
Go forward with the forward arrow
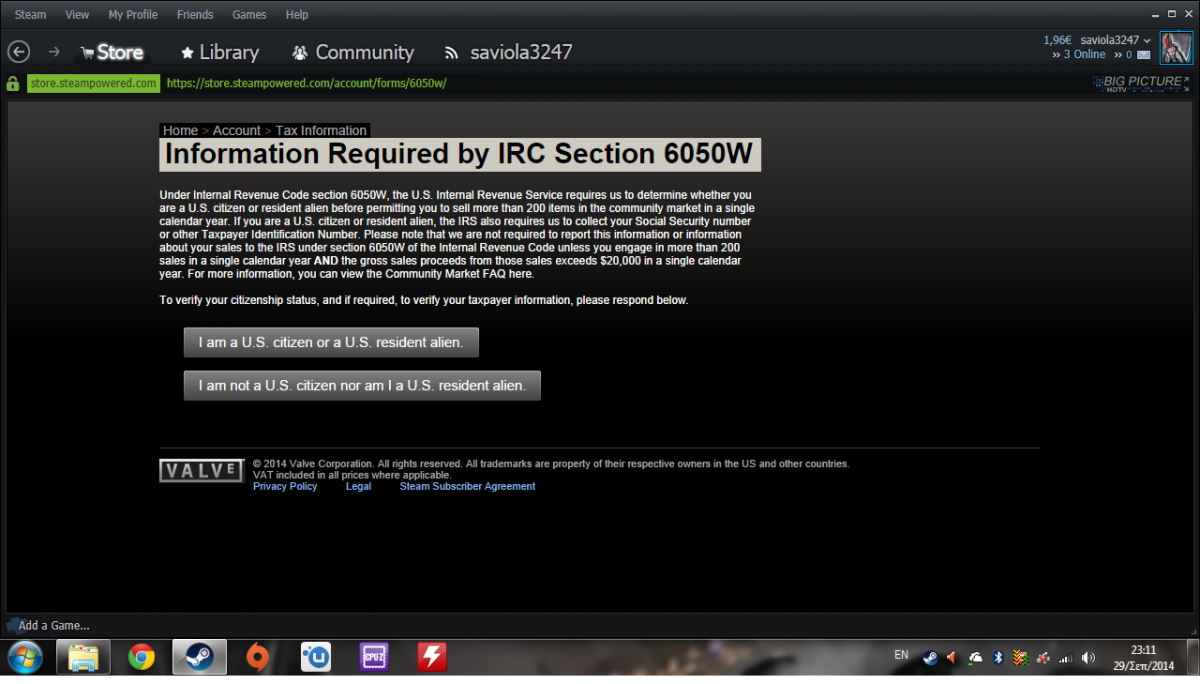pos(54,52)
